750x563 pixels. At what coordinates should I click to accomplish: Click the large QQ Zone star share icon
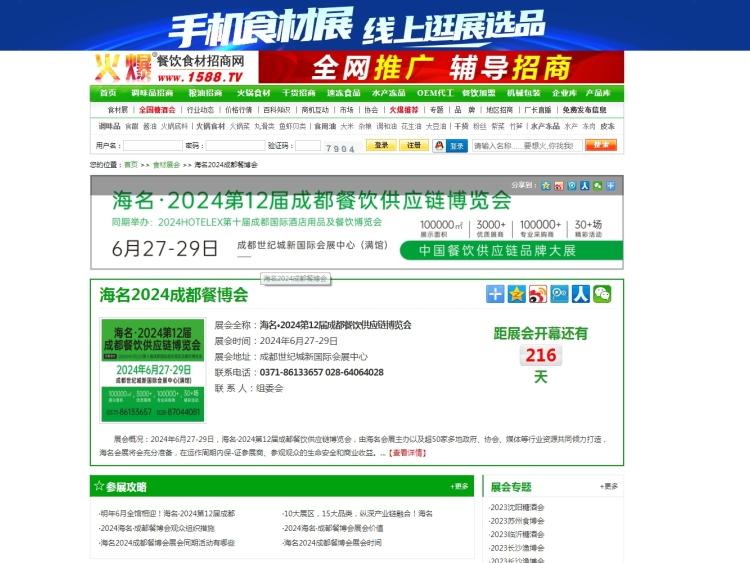pyautogui.click(x=517, y=294)
